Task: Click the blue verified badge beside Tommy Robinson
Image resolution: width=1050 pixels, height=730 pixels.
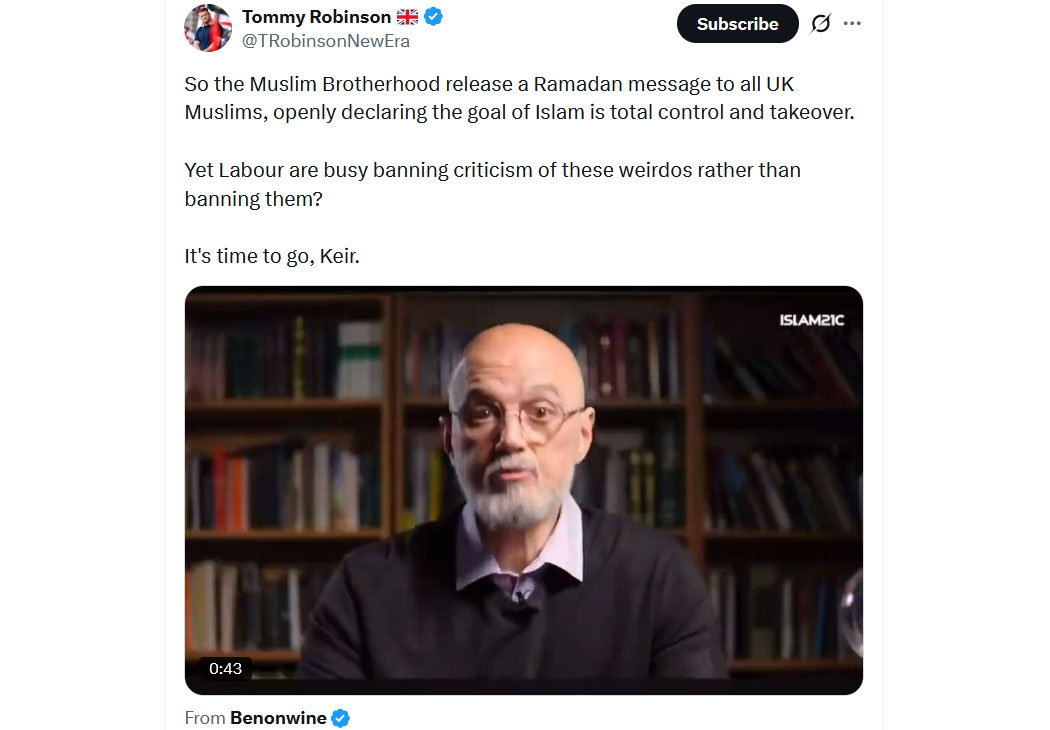Action: pyautogui.click(x=434, y=17)
